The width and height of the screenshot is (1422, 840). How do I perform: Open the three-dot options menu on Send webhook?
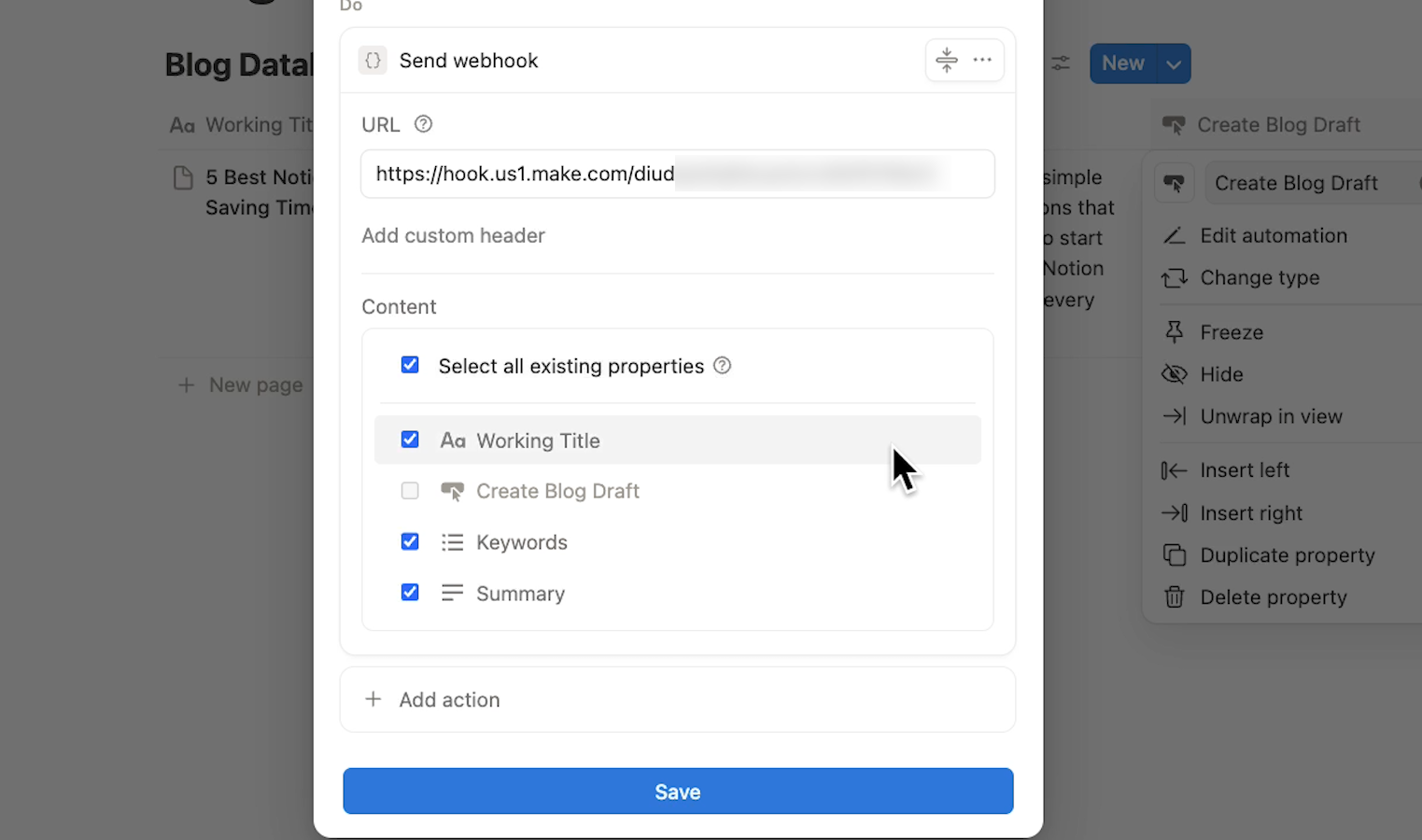tap(981, 60)
